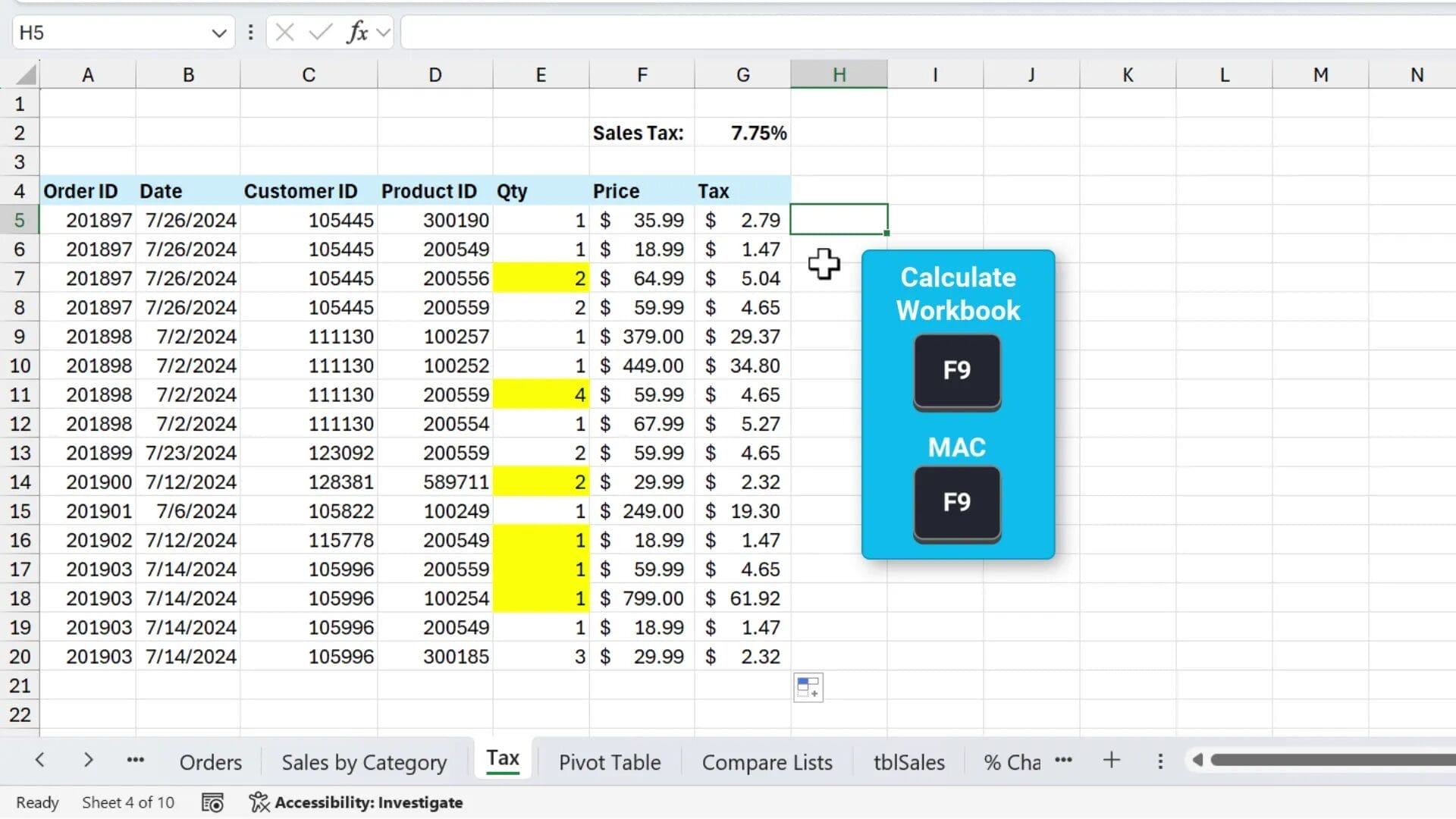The height and width of the screenshot is (819, 1456).
Task: Select the tblSales sheet tab
Action: click(908, 761)
